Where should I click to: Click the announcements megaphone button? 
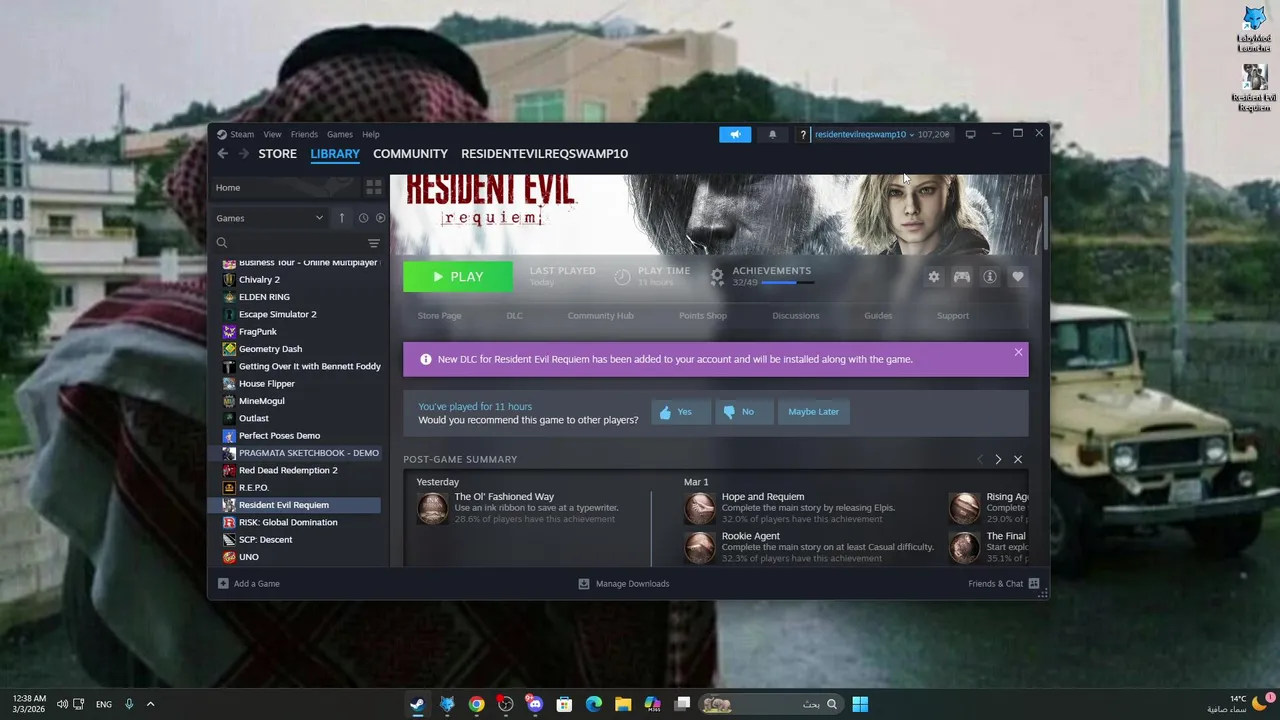pos(735,134)
